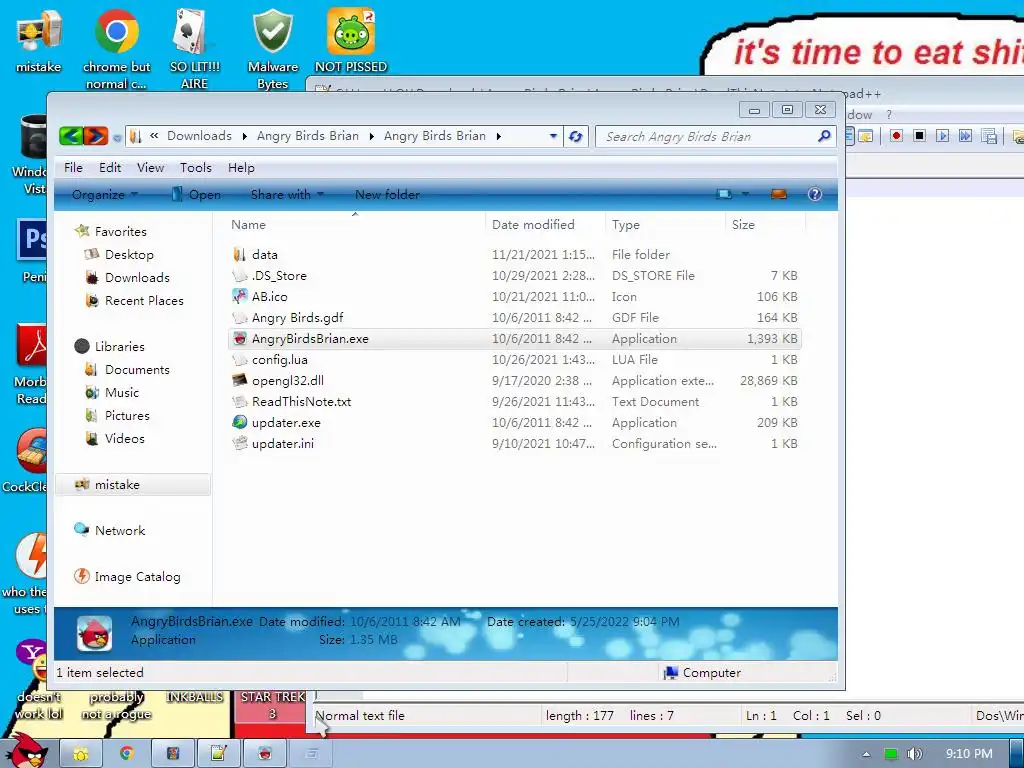This screenshot has height=768, width=1024.
Task: Select updater.ini configuration file
Action: (515, 443)
